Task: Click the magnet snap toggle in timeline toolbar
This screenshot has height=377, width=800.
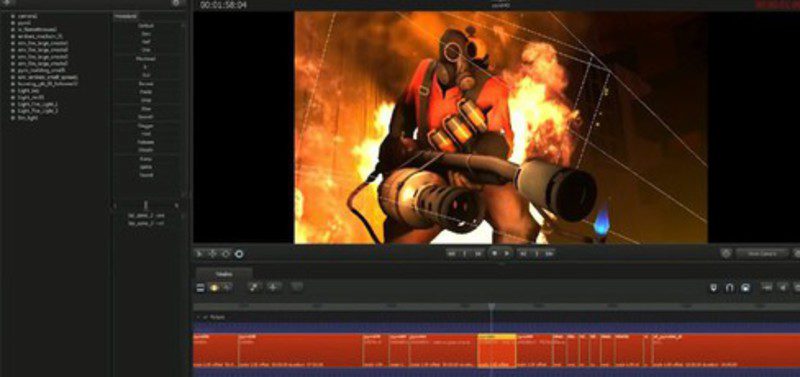Action: [x=730, y=288]
